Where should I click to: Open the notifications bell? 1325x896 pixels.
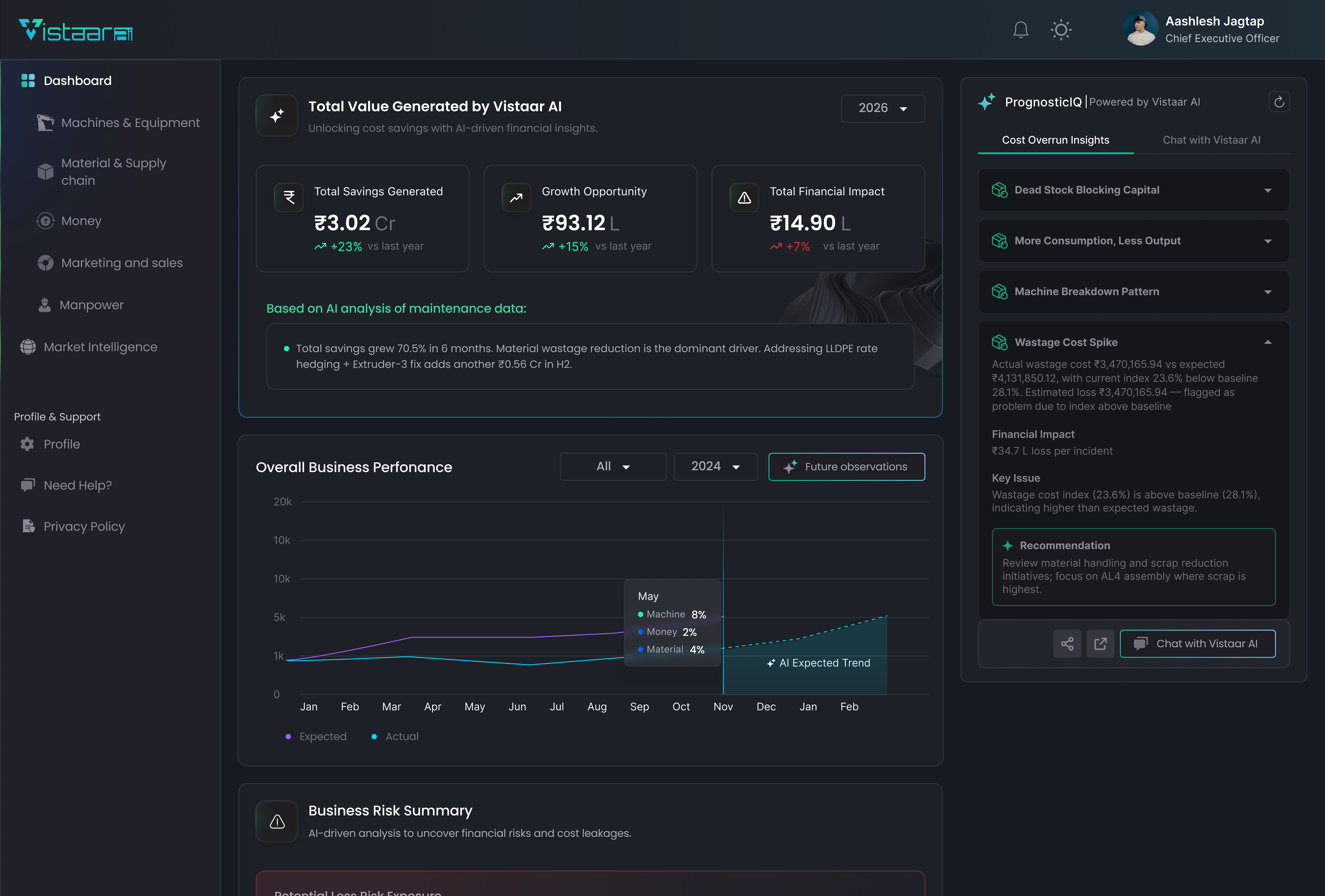[x=1020, y=30]
